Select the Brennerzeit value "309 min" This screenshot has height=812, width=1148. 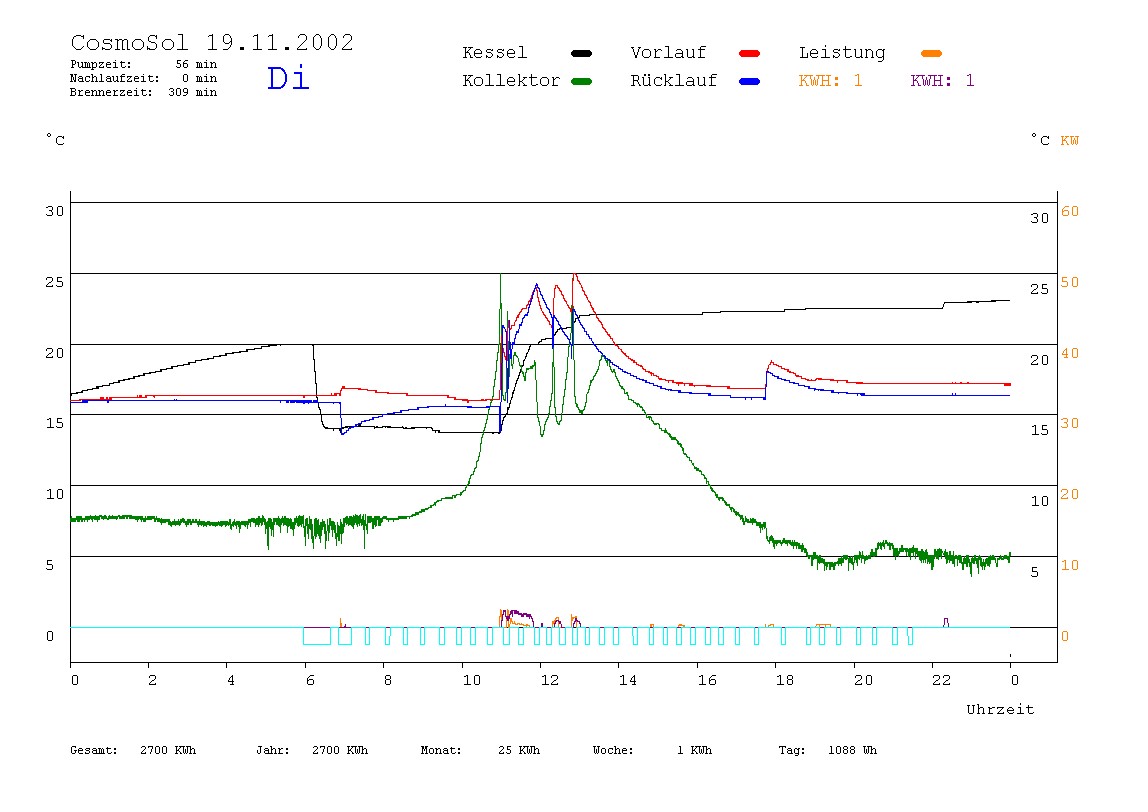click(193, 92)
